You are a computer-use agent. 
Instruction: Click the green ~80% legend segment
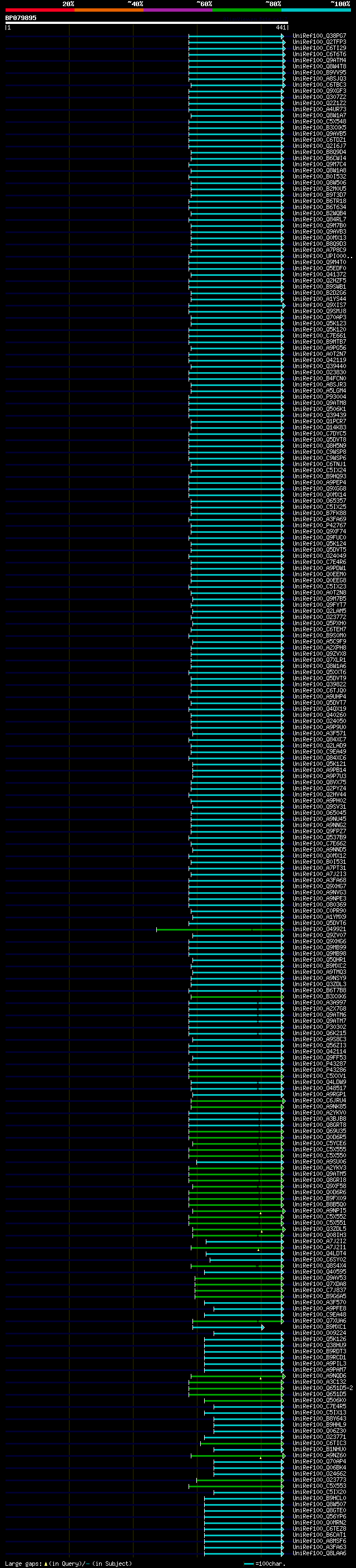click(247, 10)
